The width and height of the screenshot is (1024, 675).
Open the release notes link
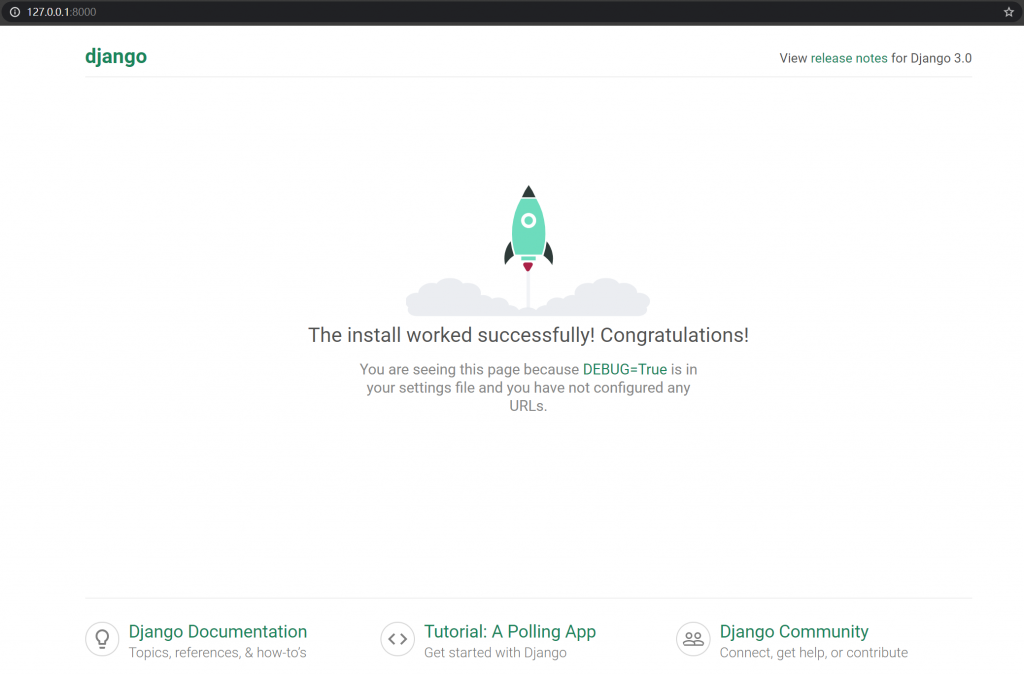click(849, 58)
